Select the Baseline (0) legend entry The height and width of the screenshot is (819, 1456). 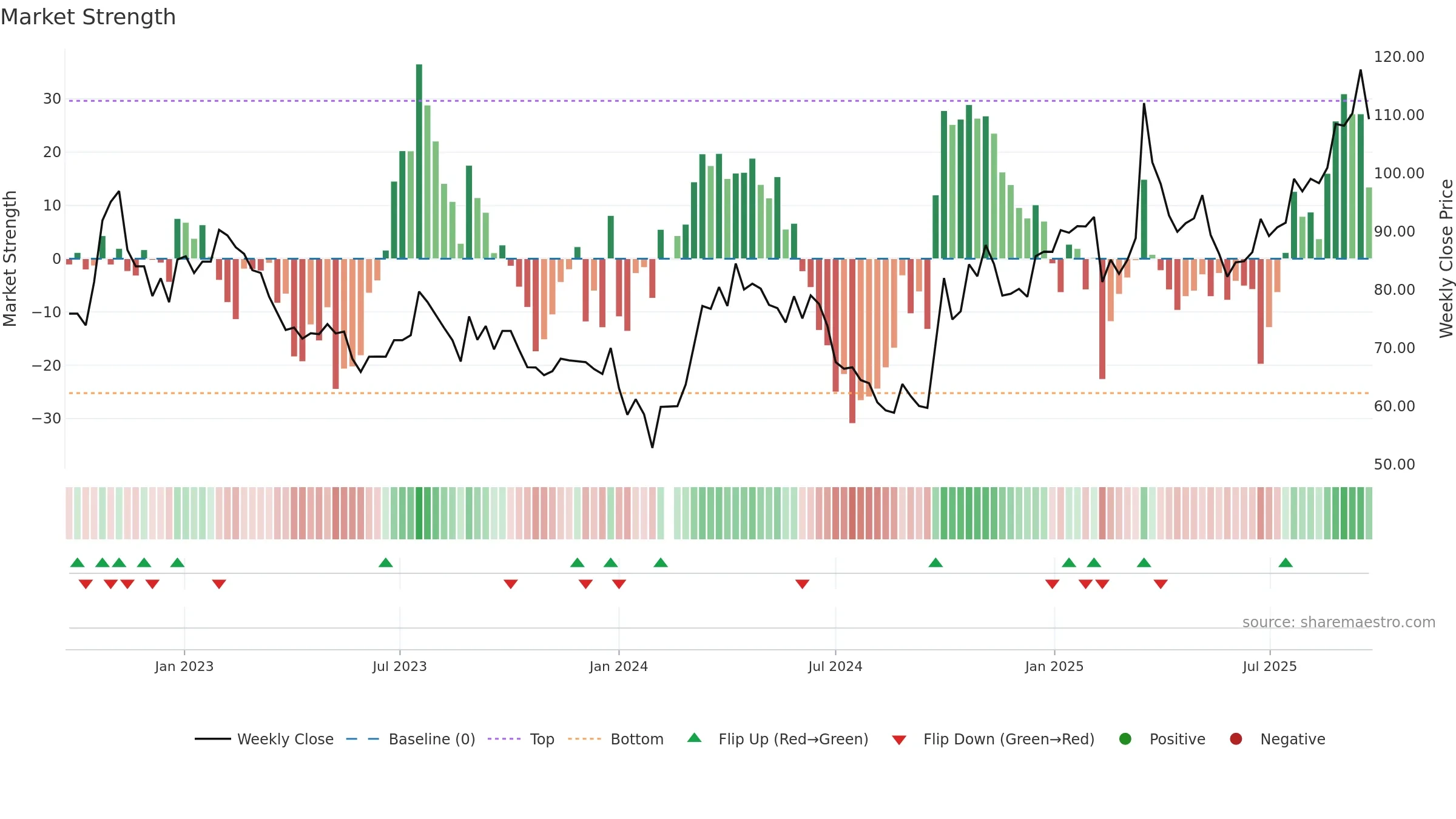(411, 739)
